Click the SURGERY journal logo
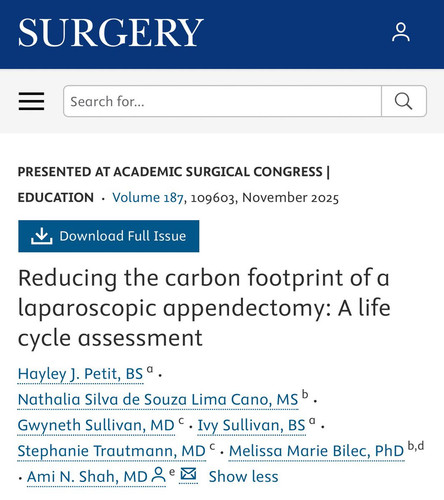The width and height of the screenshot is (444, 500). pyautogui.click(x=111, y=32)
